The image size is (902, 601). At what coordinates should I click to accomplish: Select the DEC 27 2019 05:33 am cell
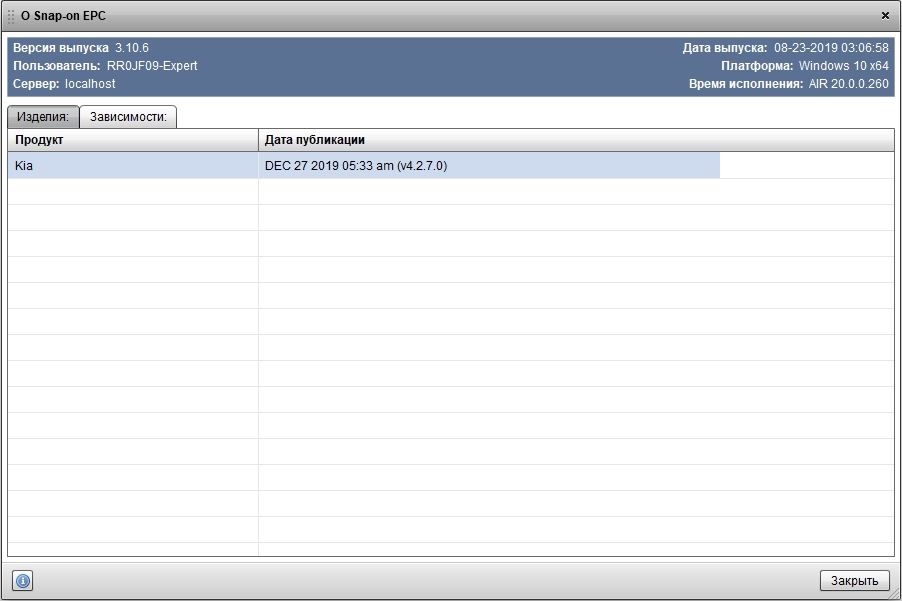(489, 166)
